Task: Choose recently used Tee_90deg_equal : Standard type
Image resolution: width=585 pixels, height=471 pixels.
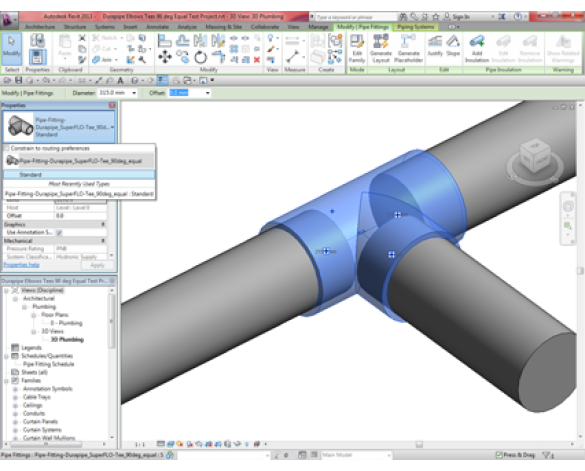Action: [79, 194]
